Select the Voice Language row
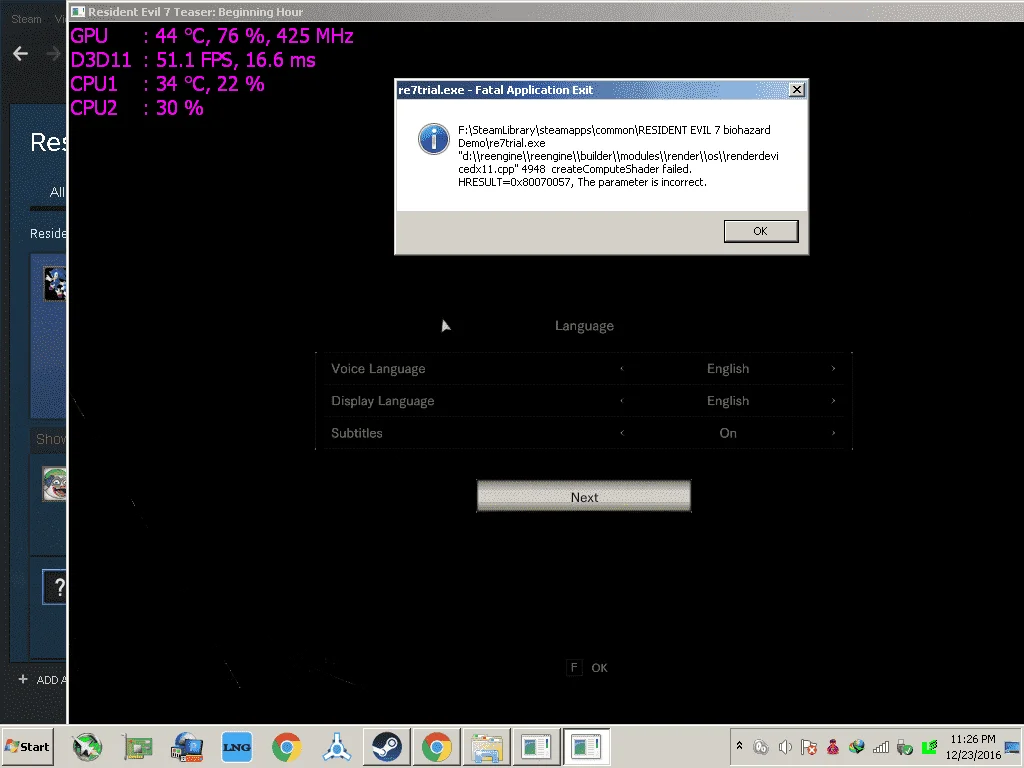The image size is (1024, 768). (584, 368)
